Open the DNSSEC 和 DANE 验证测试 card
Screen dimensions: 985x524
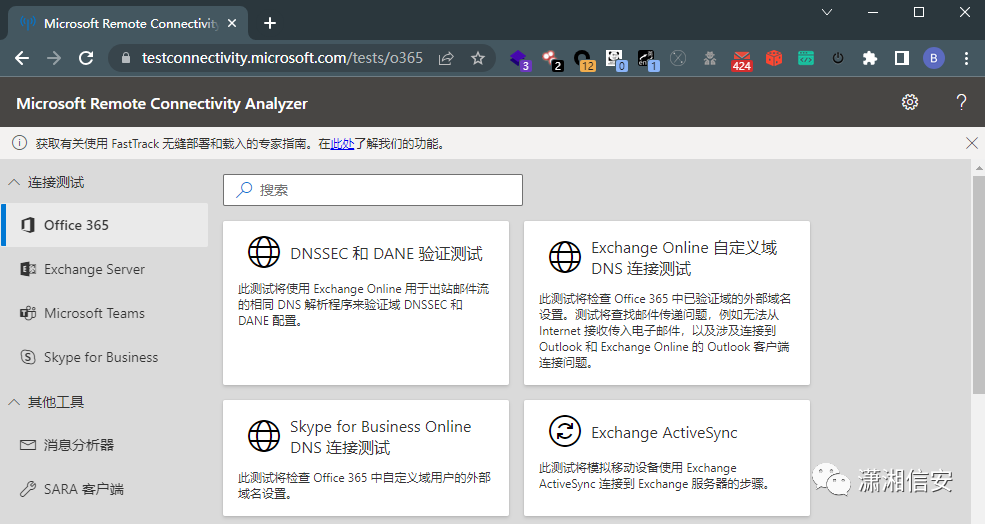pyautogui.click(x=366, y=303)
